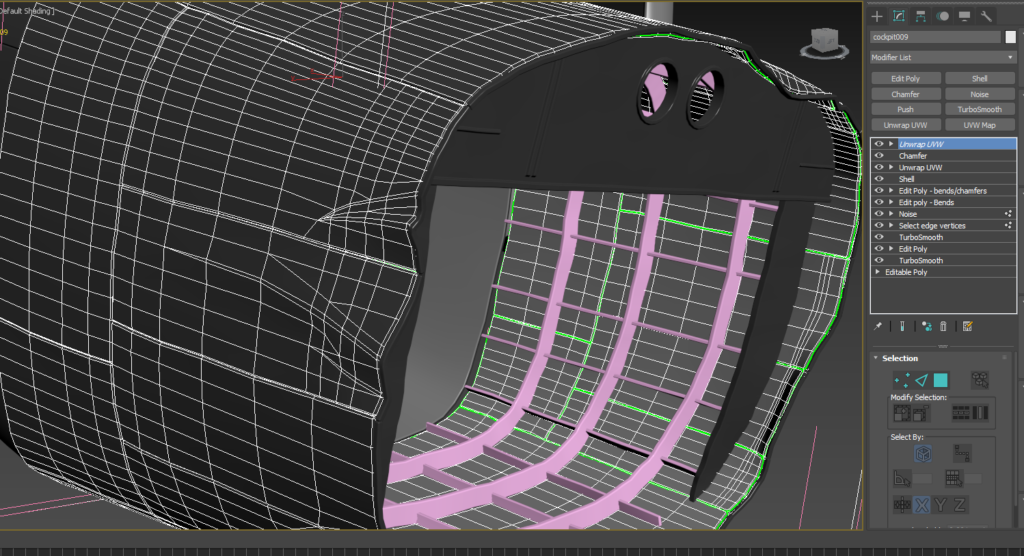Click Grow selection icon
Viewport: 1024px width, 556px height.
pyautogui.click(x=902, y=413)
